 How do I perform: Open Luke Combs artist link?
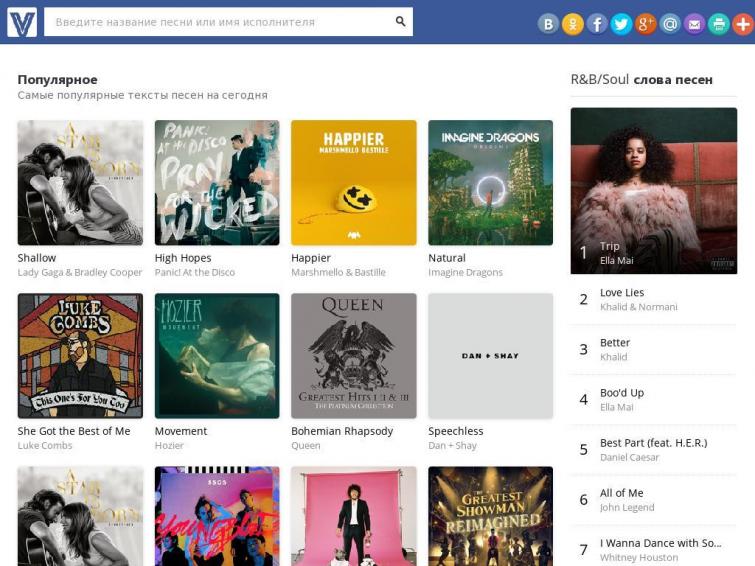pos(45,446)
